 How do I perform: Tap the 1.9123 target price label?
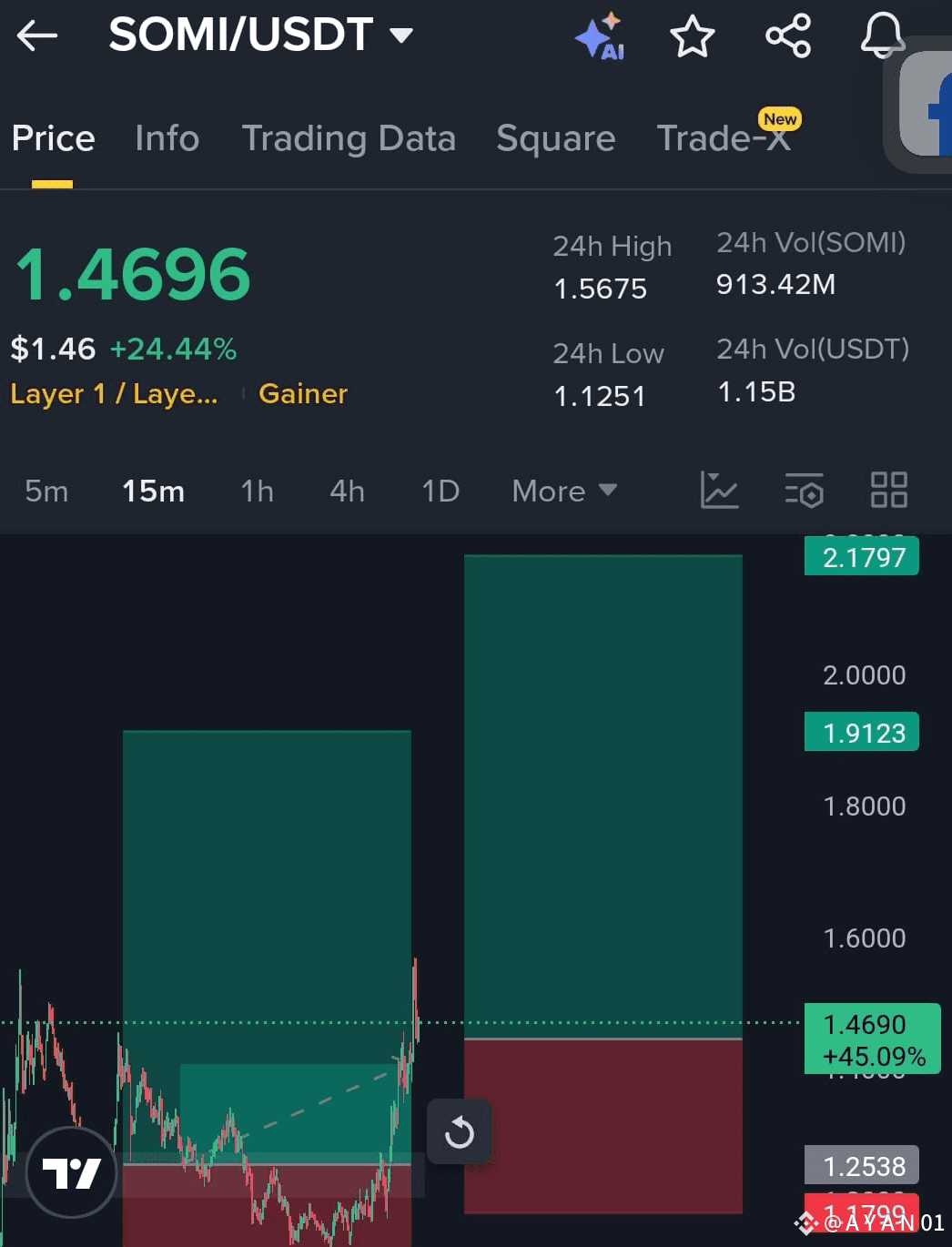[862, 733]
